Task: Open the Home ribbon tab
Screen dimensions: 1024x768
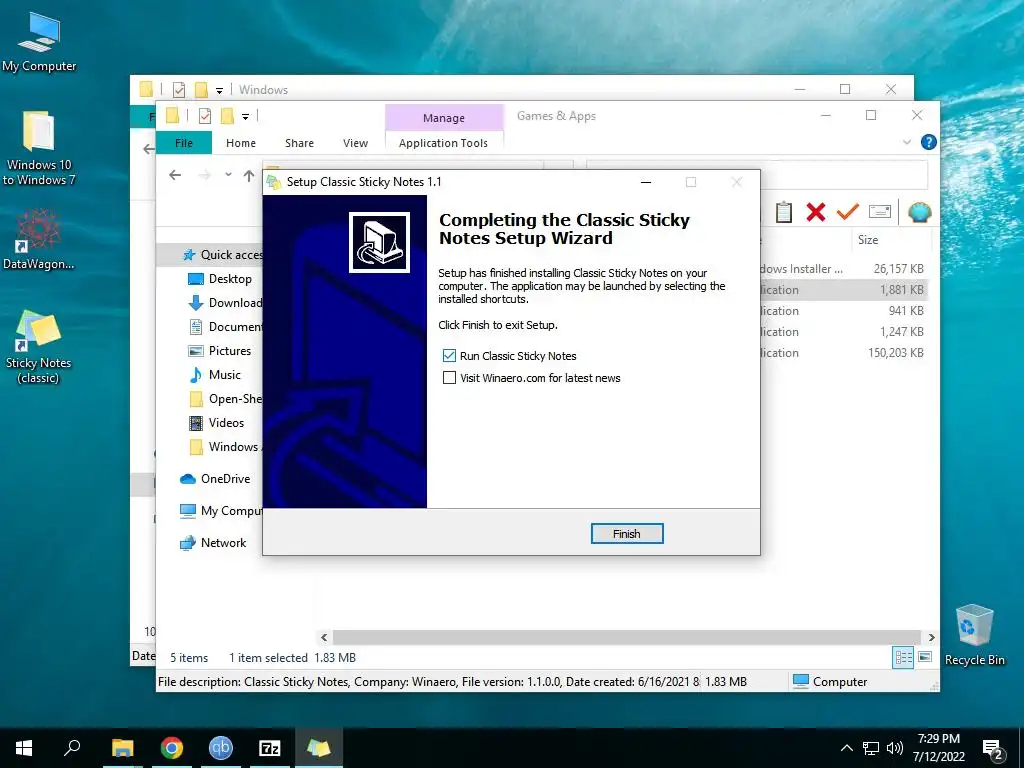Action: 241,143
